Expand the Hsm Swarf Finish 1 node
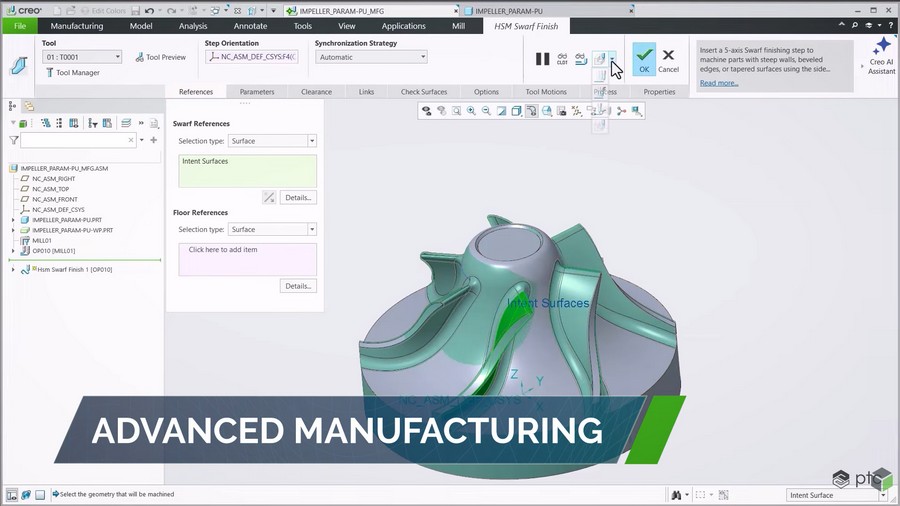This screenshot has width=900, height=506. [x=13, y=270]
